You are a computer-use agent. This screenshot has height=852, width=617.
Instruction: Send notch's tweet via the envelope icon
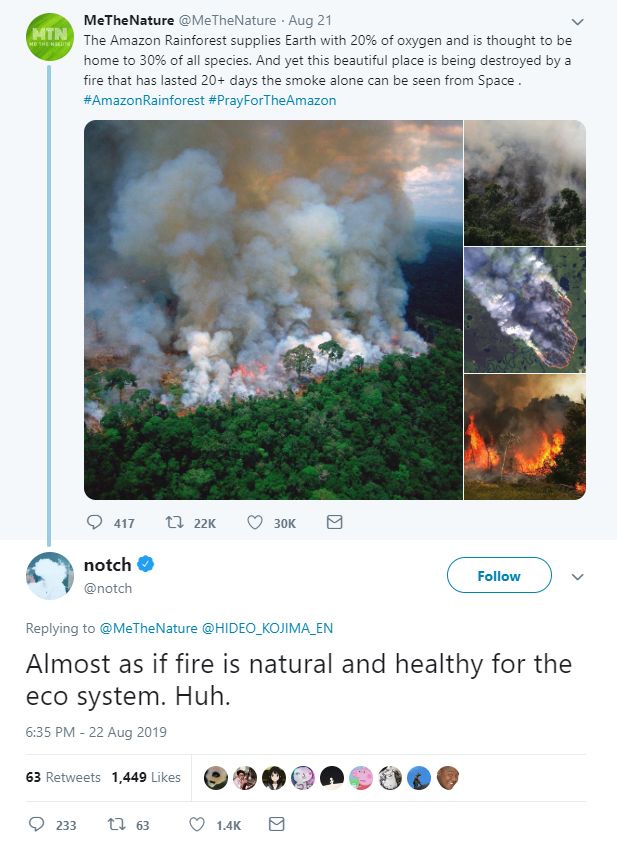coord(276,824)
